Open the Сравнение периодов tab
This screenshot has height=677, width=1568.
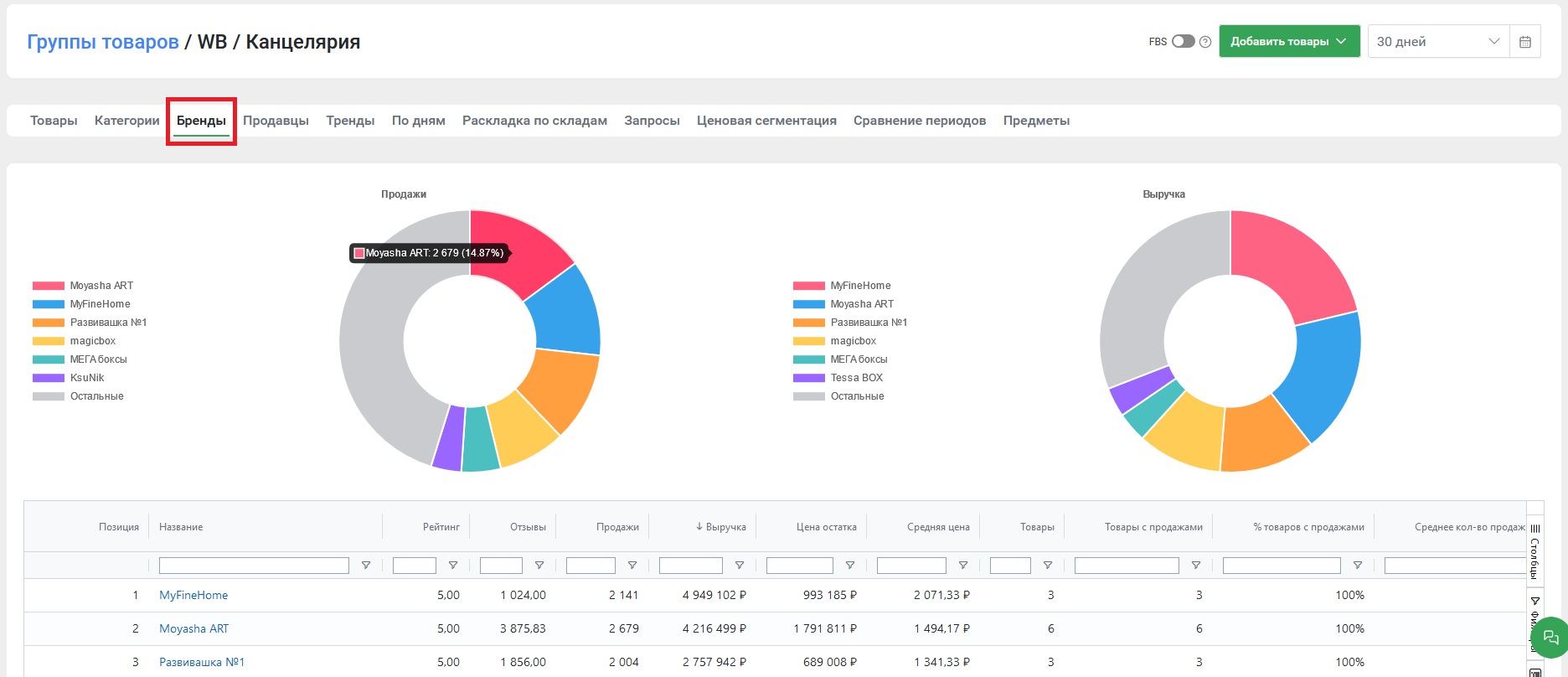click(920, 121)
